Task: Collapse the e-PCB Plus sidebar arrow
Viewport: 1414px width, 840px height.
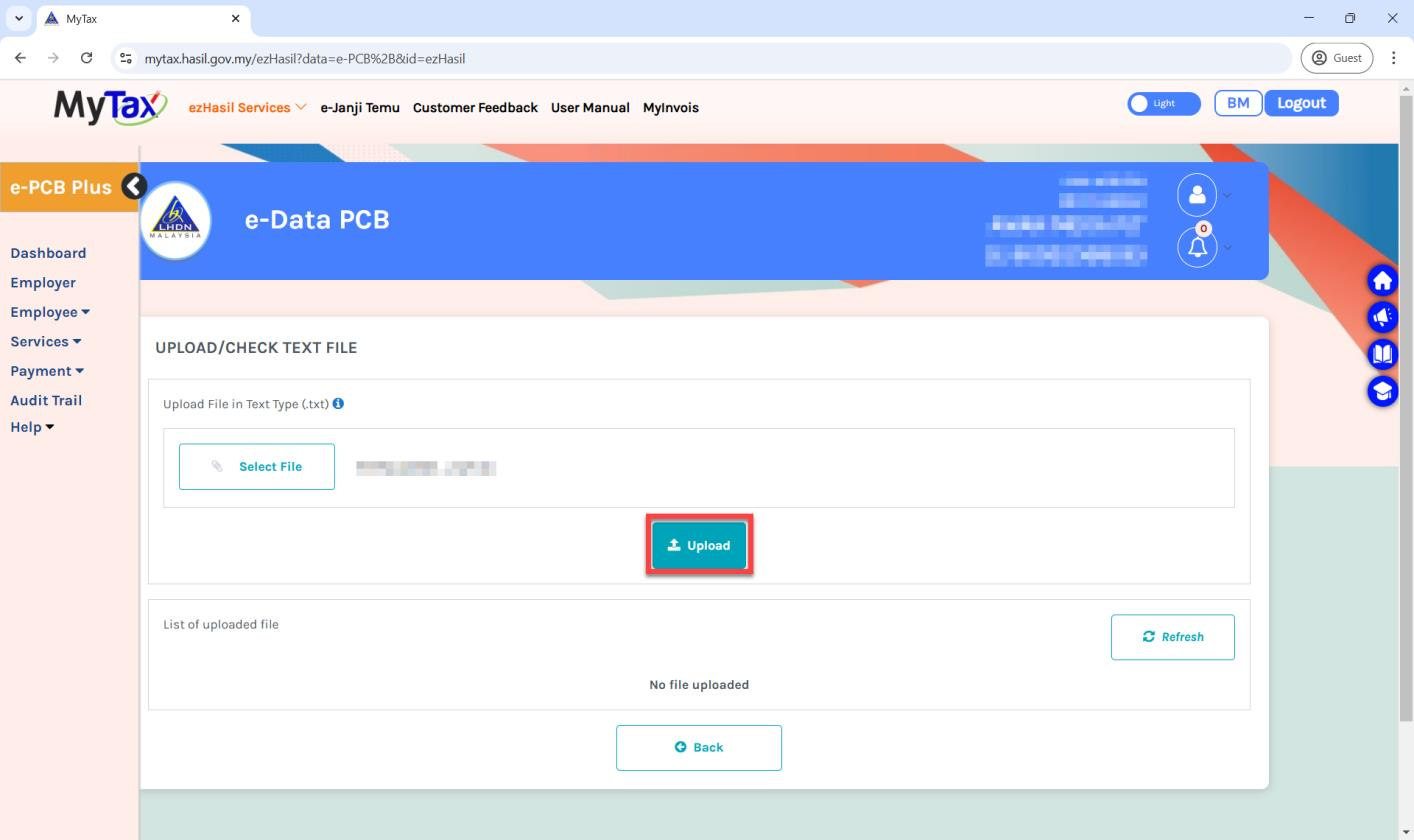Action: click(x=134, y=186)
